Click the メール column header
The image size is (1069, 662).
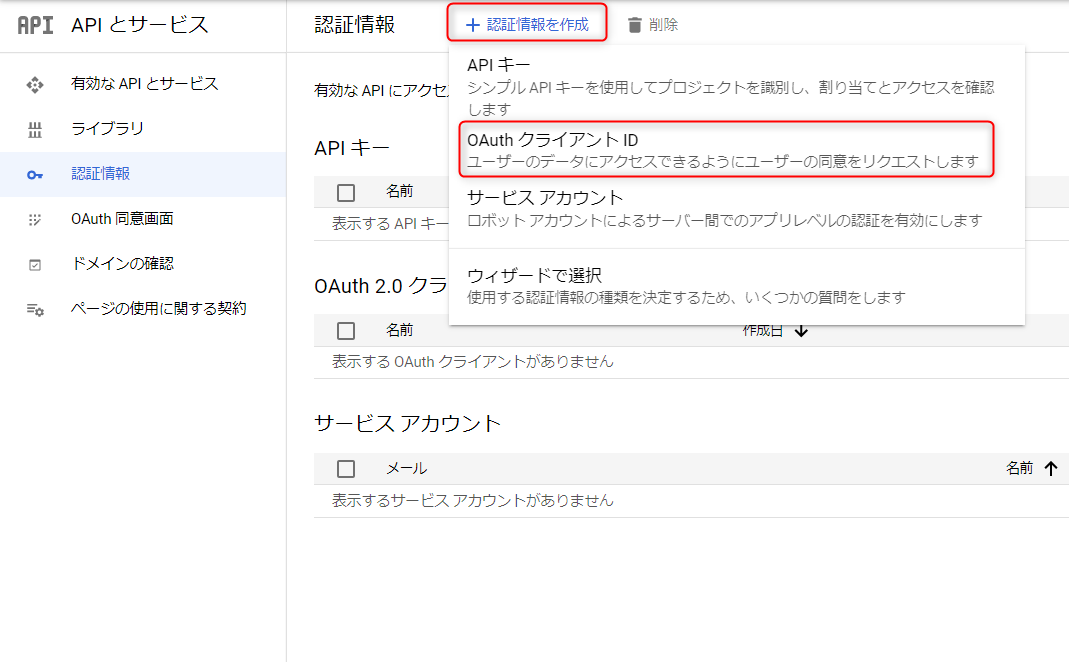click(x=406, y=468)
